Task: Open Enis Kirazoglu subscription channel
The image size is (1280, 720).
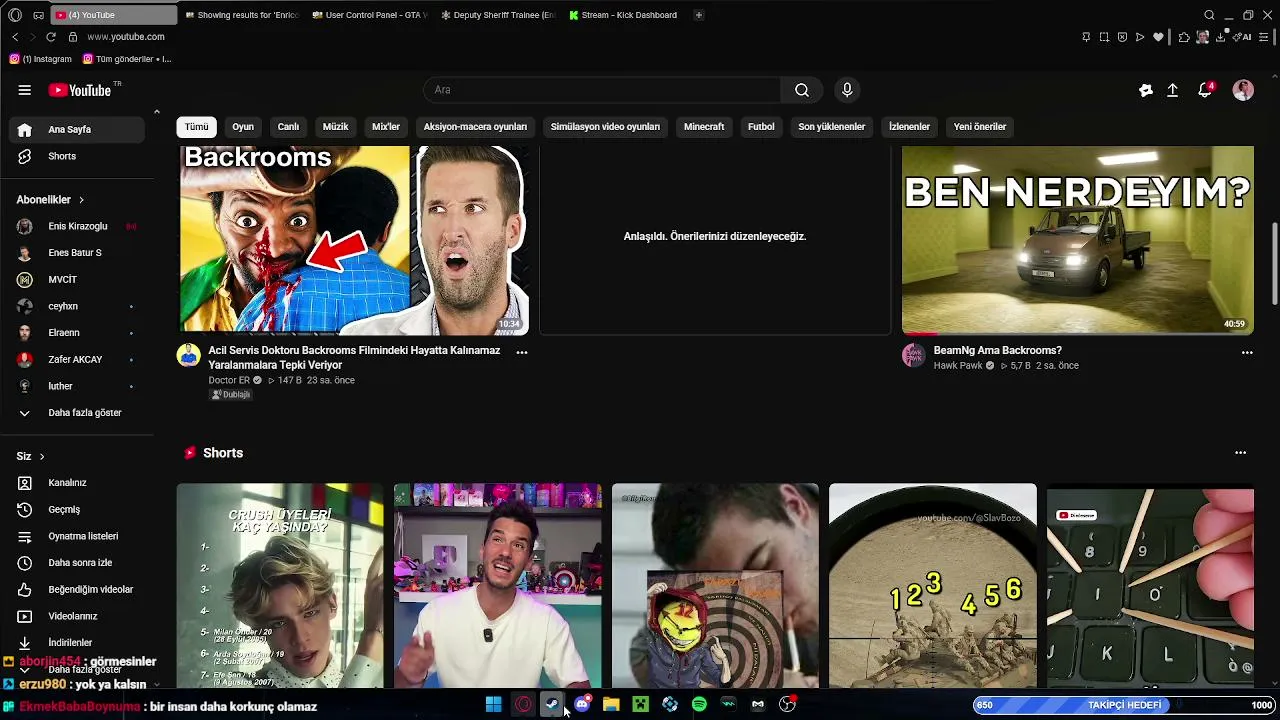Action: tap(77, 226)
